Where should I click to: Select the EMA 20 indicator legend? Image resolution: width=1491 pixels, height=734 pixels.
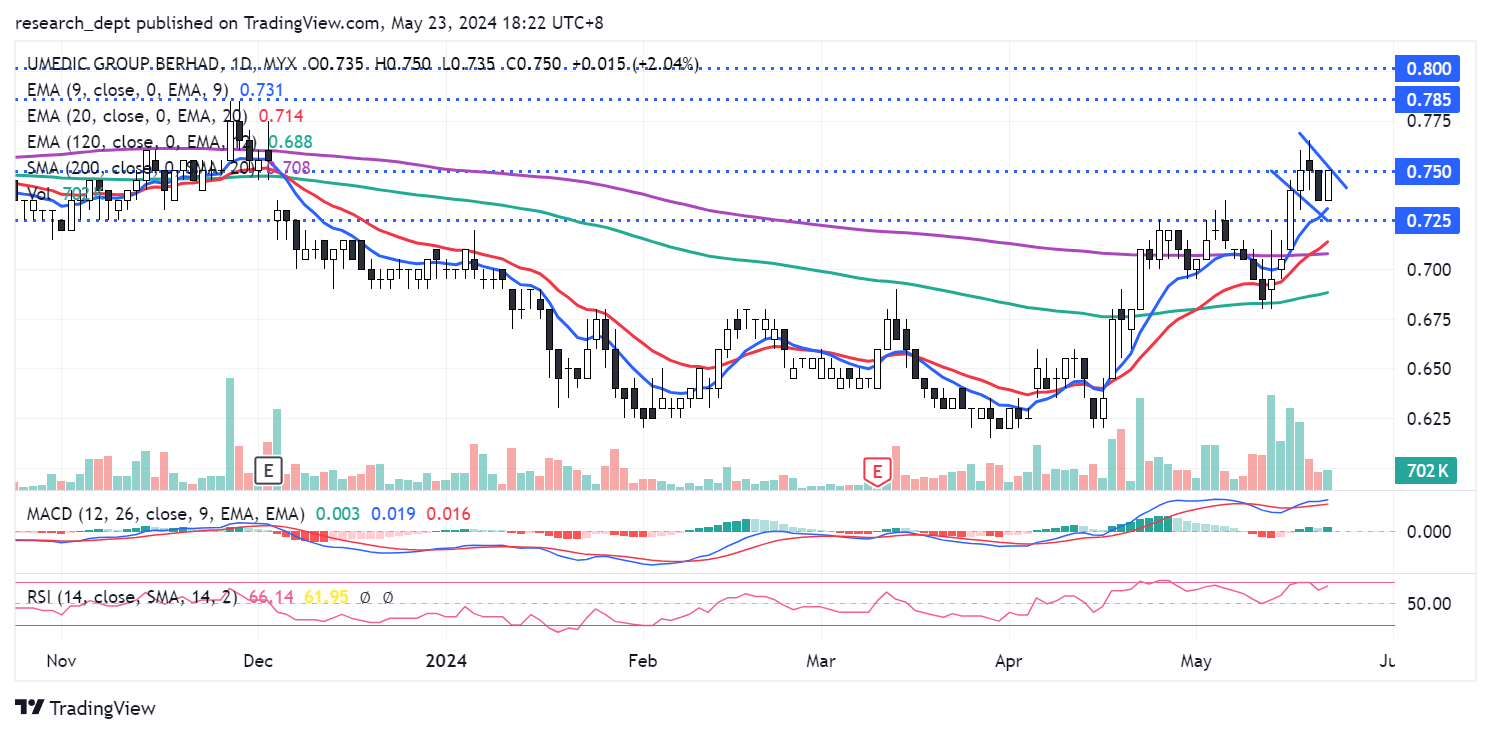130,116
